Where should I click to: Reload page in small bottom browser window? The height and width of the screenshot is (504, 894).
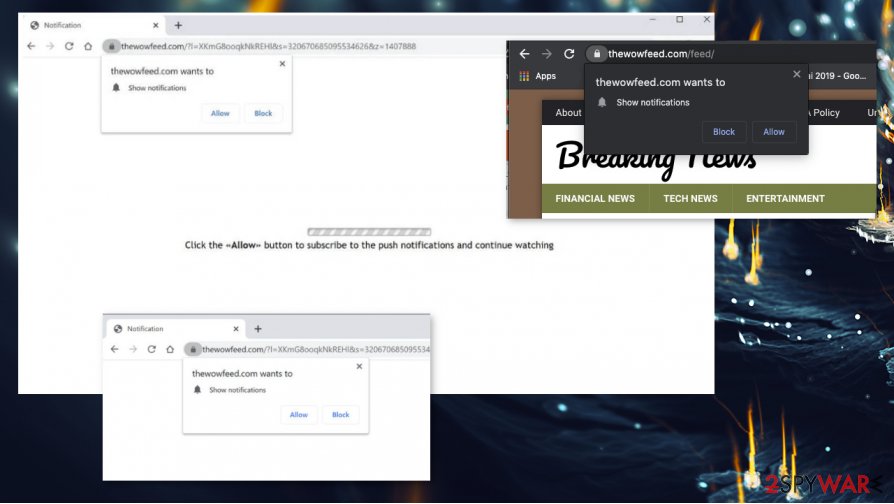coord(152,349)
